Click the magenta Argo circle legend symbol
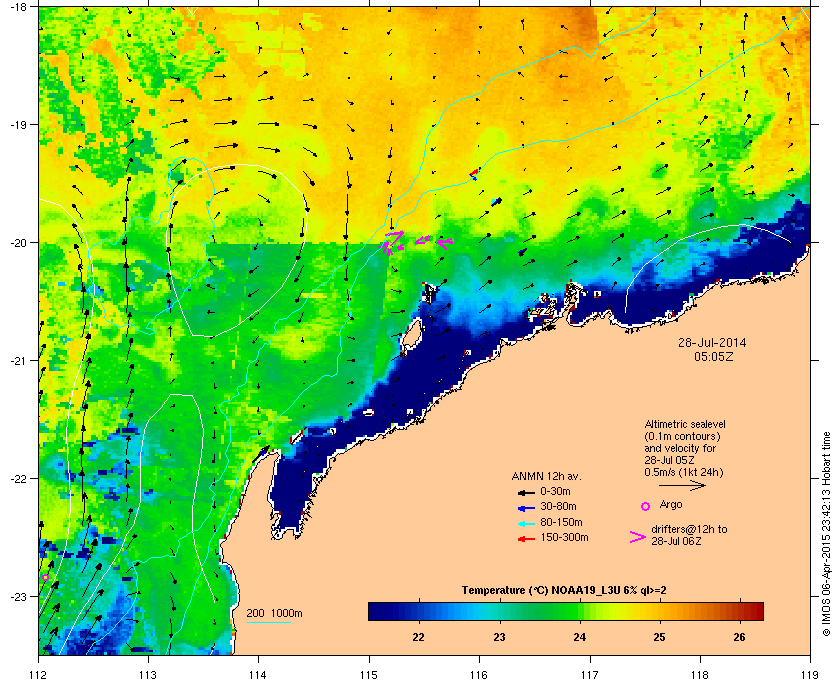840x680 pixels. [646, 506]
